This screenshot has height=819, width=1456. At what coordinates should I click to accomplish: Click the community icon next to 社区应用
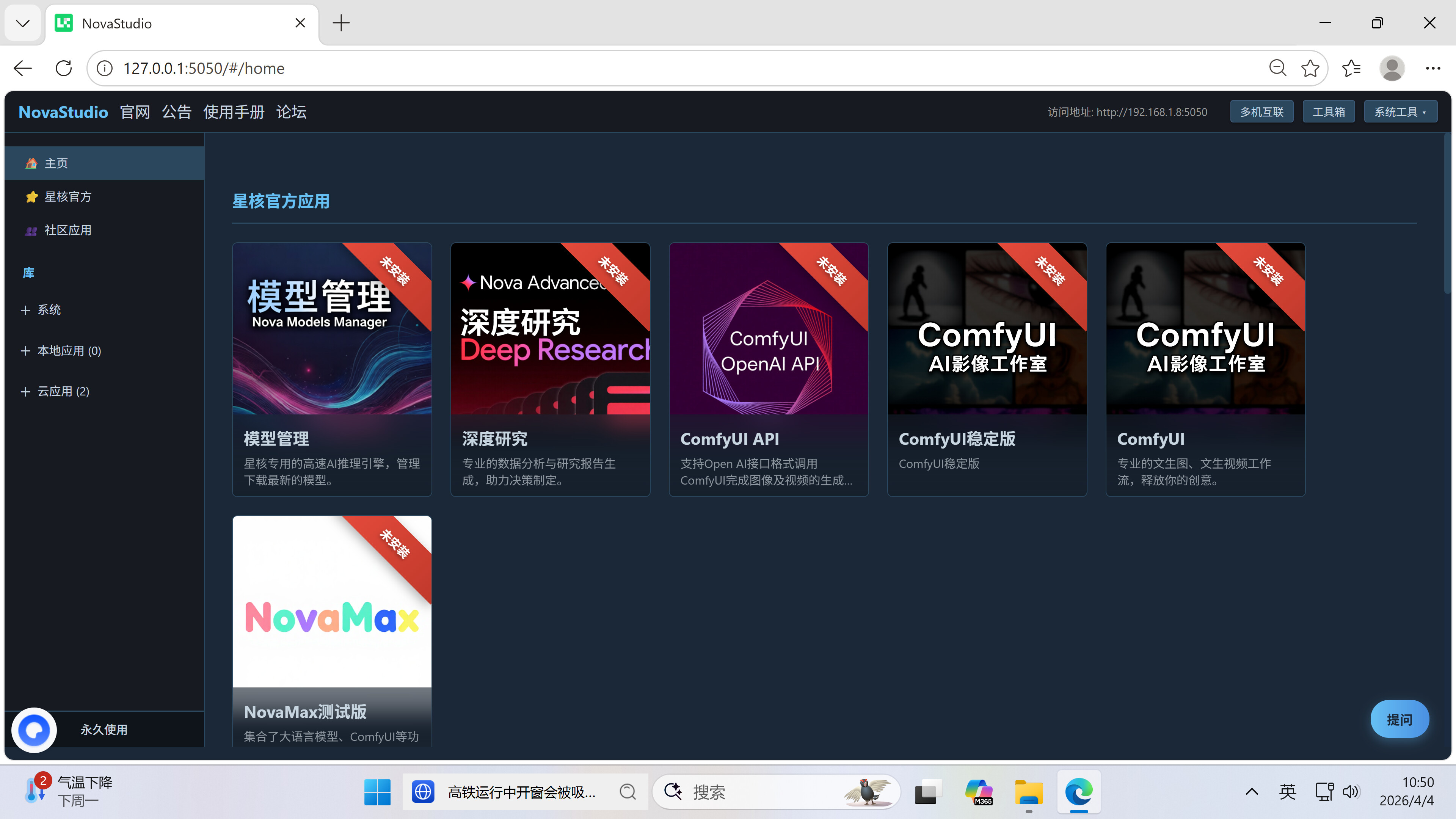(x=31, y=231)
